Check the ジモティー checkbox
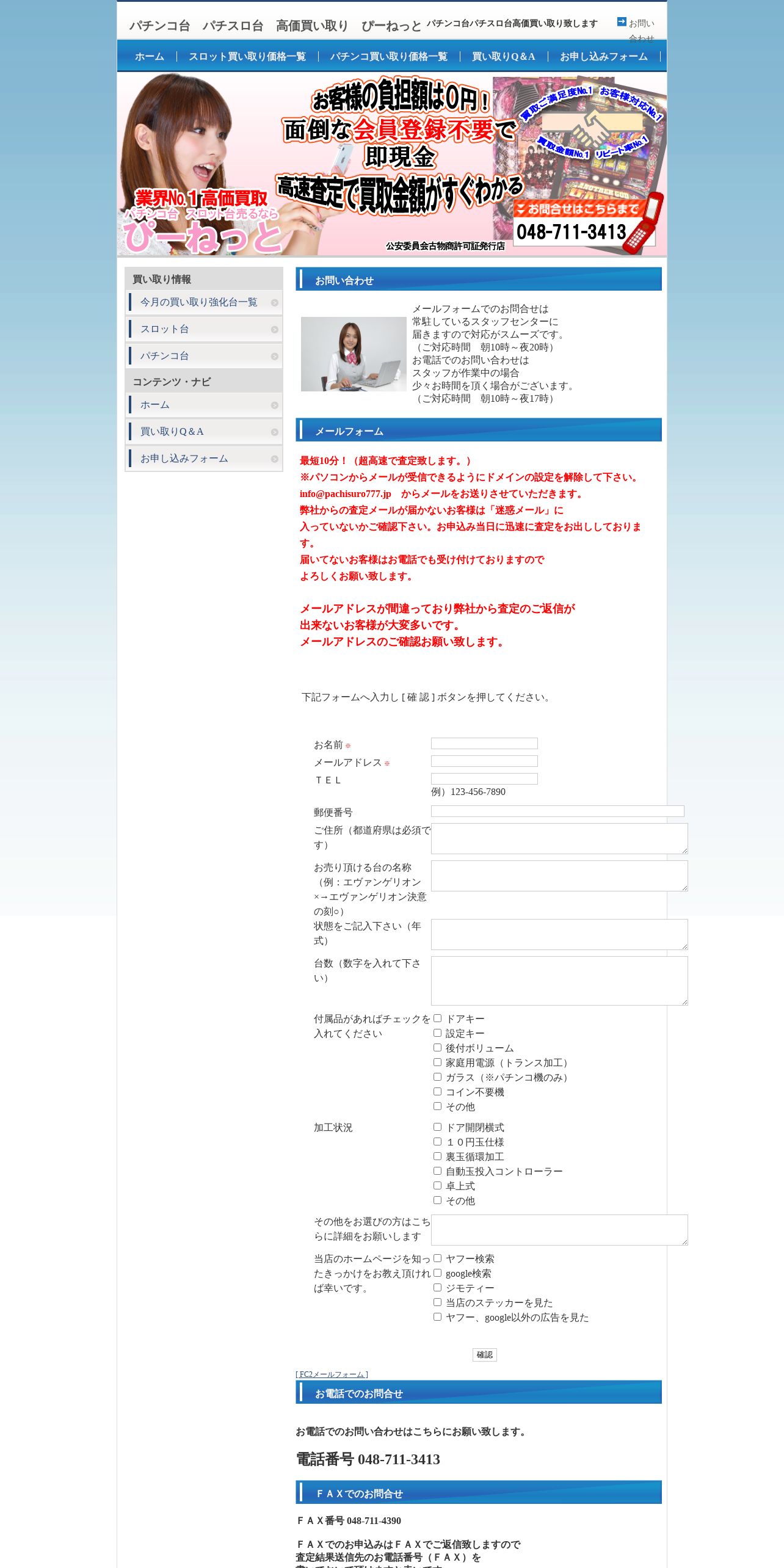This screenshot has height=1568, width=784. 437,1287
